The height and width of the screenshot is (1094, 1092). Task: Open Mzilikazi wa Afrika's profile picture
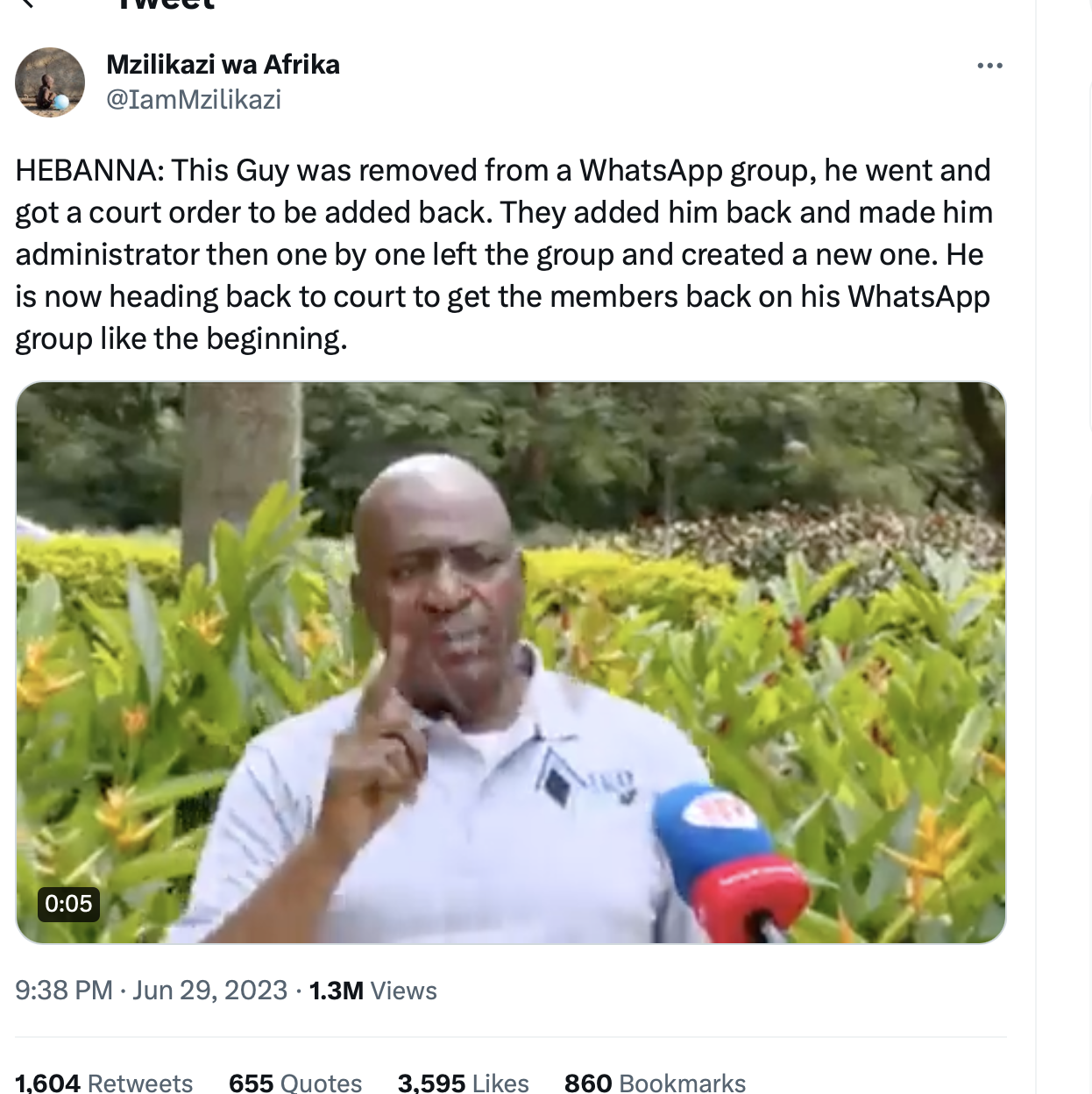(x=50, y=82)
